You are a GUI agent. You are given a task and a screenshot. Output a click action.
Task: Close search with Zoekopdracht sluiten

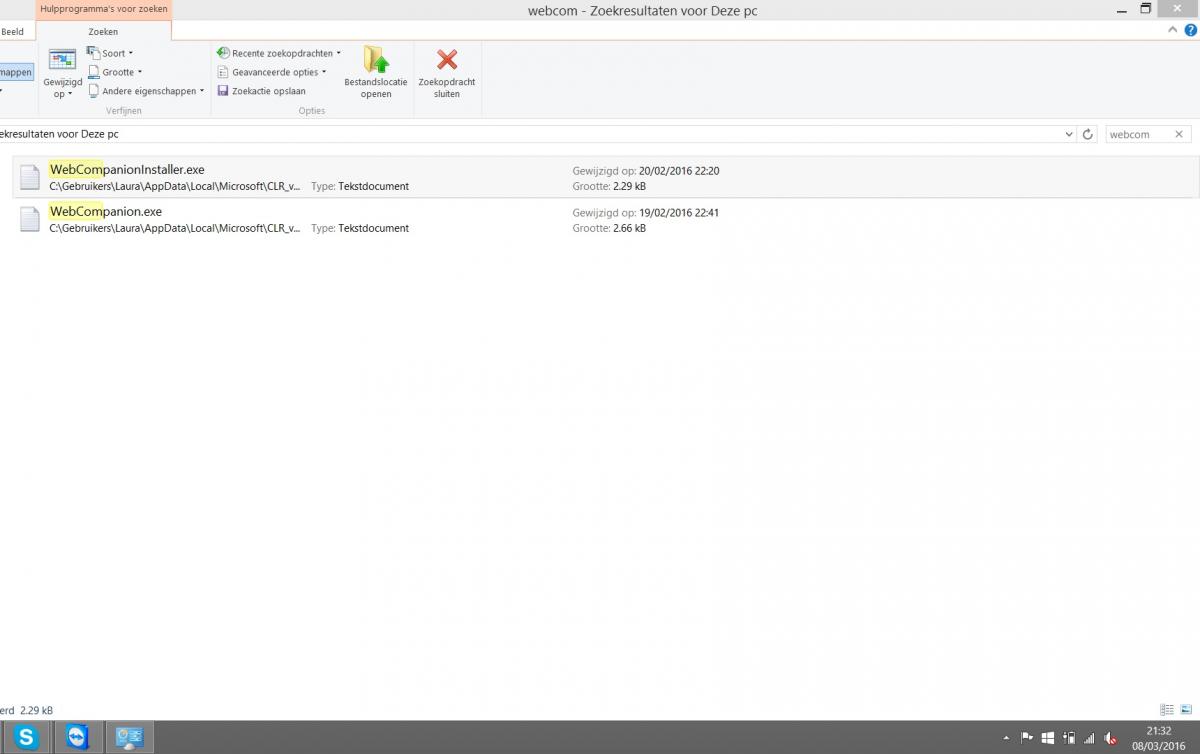447,72
